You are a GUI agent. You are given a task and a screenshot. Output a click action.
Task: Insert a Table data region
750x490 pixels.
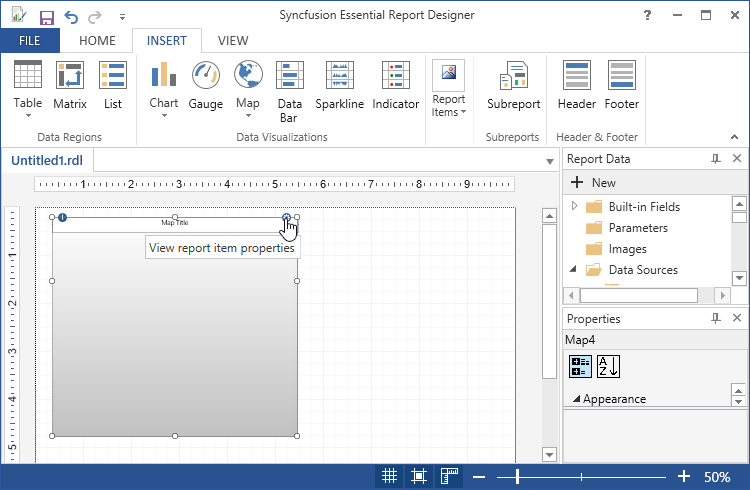(x=28, y=85)
